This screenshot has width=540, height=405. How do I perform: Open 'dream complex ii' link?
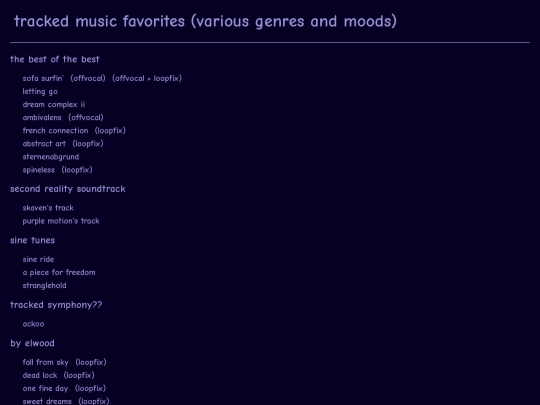pyautogui.click(x=54, y=104)
